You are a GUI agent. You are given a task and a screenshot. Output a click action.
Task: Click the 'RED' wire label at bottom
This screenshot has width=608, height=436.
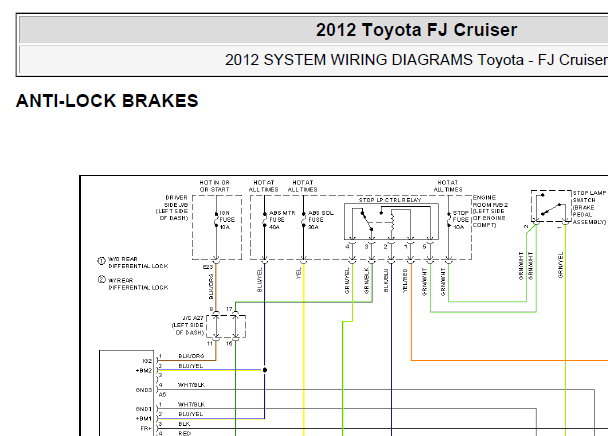coord(185,433)
